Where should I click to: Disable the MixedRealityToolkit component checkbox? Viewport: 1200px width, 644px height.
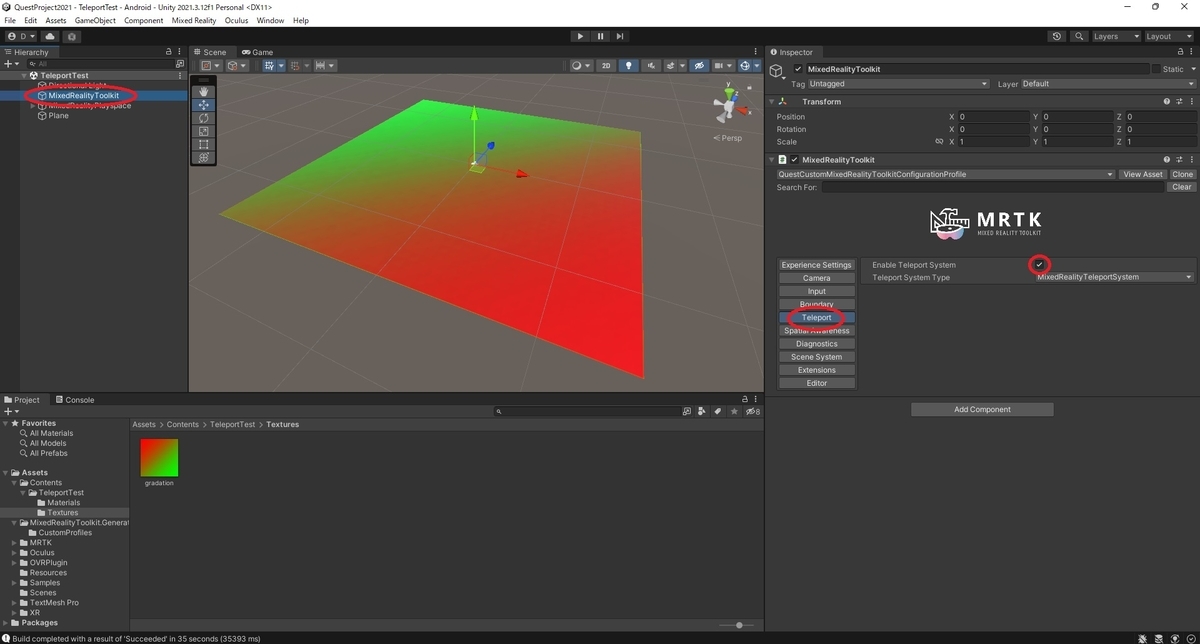tap(794, 159)
